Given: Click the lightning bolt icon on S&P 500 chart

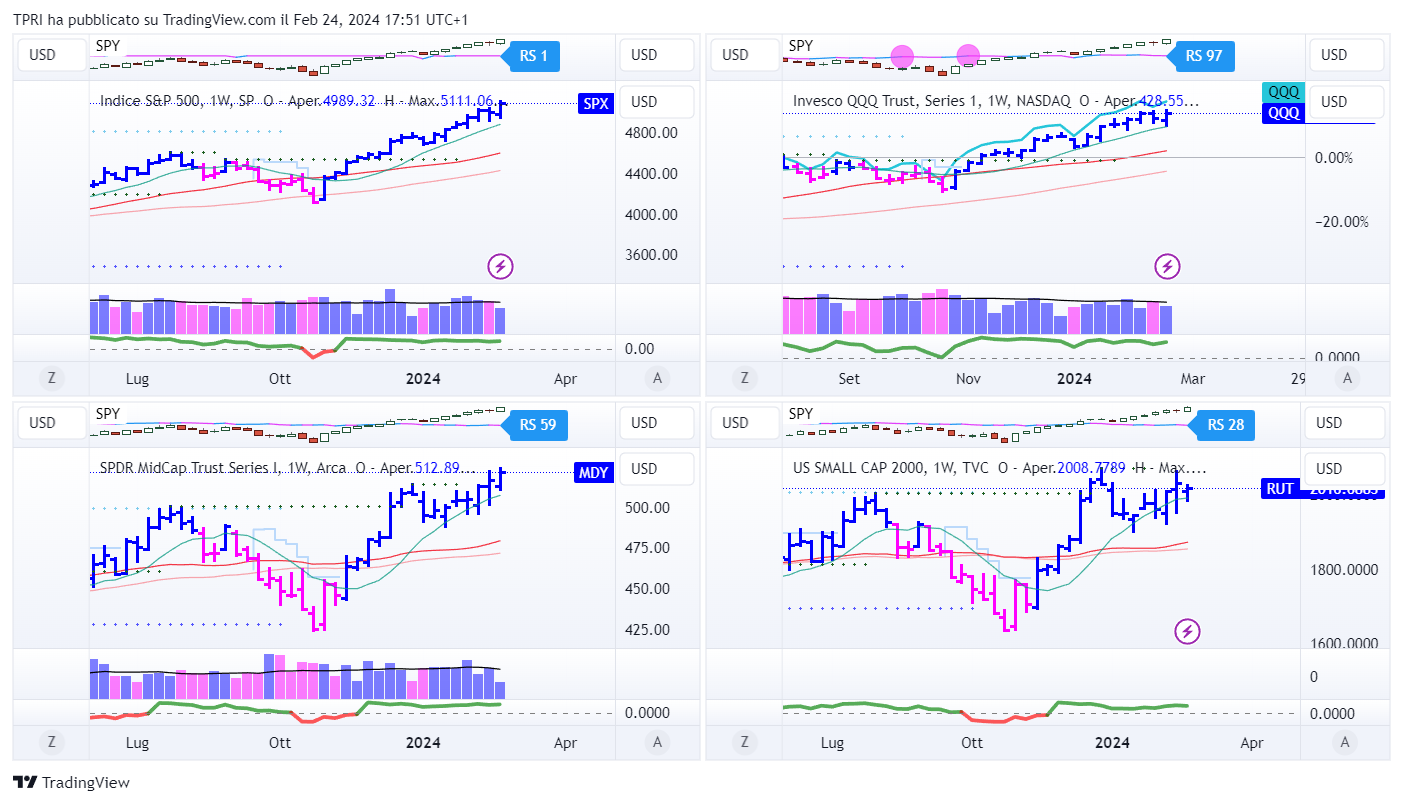Looking at the screenshot, I should click(500, 266).
